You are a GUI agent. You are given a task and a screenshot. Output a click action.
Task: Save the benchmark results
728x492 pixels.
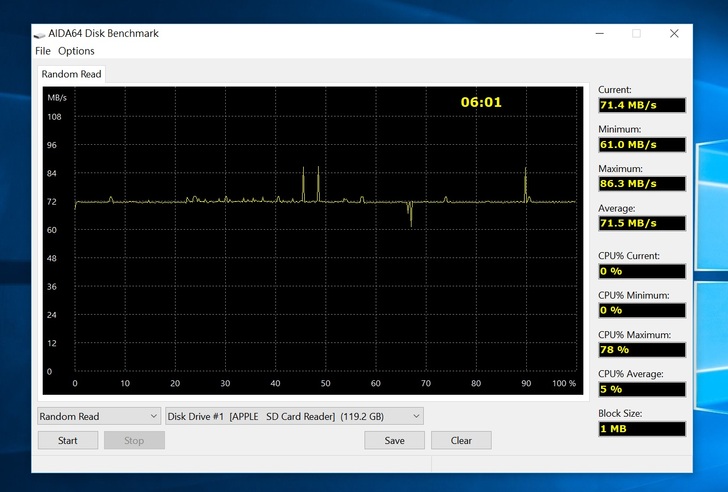pos(394,440)
